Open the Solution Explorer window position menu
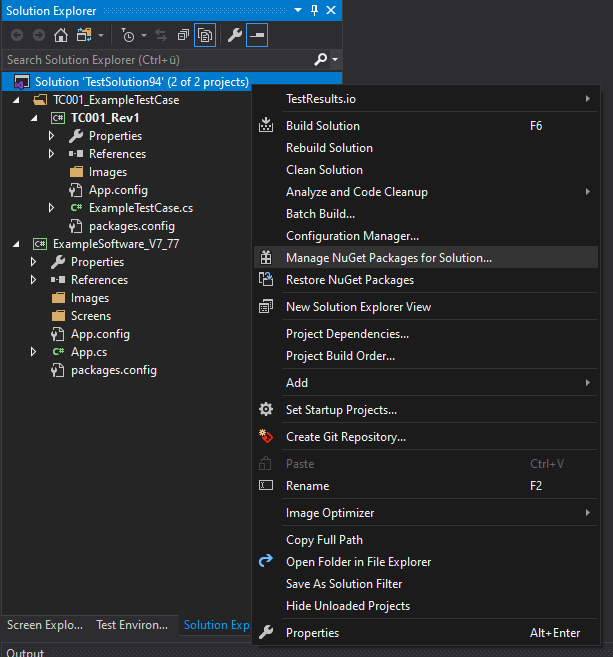The width and height of the screenshot is (613, 657). 298,10
